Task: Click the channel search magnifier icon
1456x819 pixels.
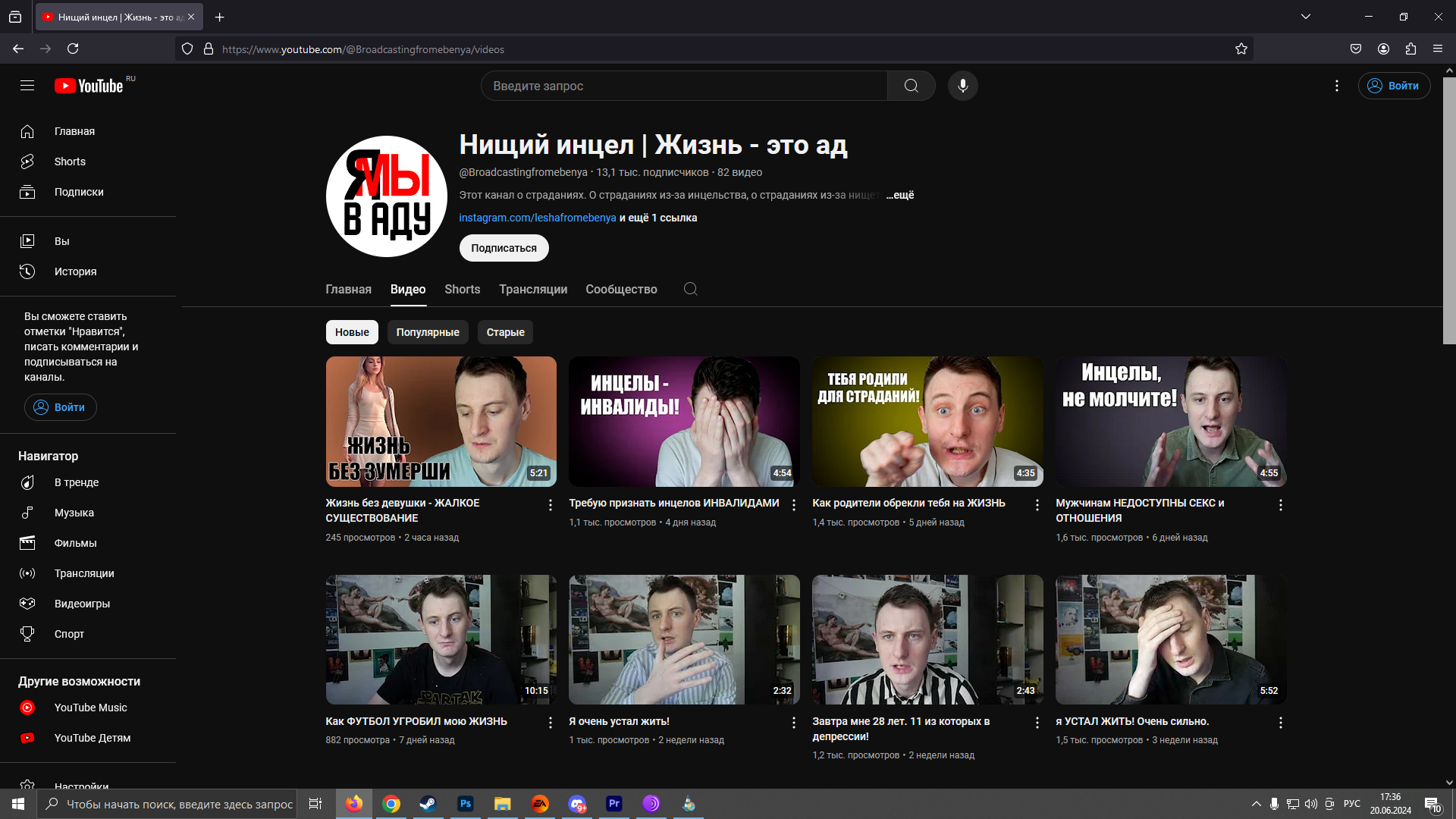Action: 690,289
